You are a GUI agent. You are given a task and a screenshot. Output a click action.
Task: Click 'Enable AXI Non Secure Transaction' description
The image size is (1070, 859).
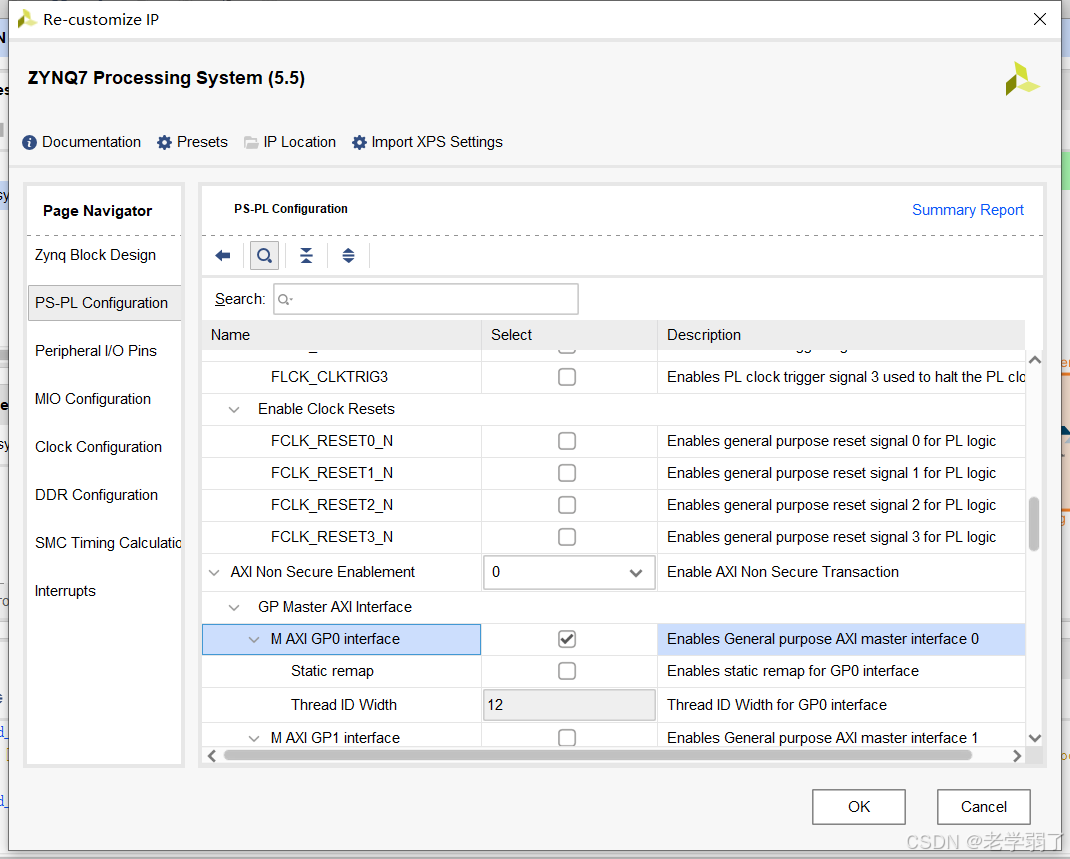click(x=783, y=572)
